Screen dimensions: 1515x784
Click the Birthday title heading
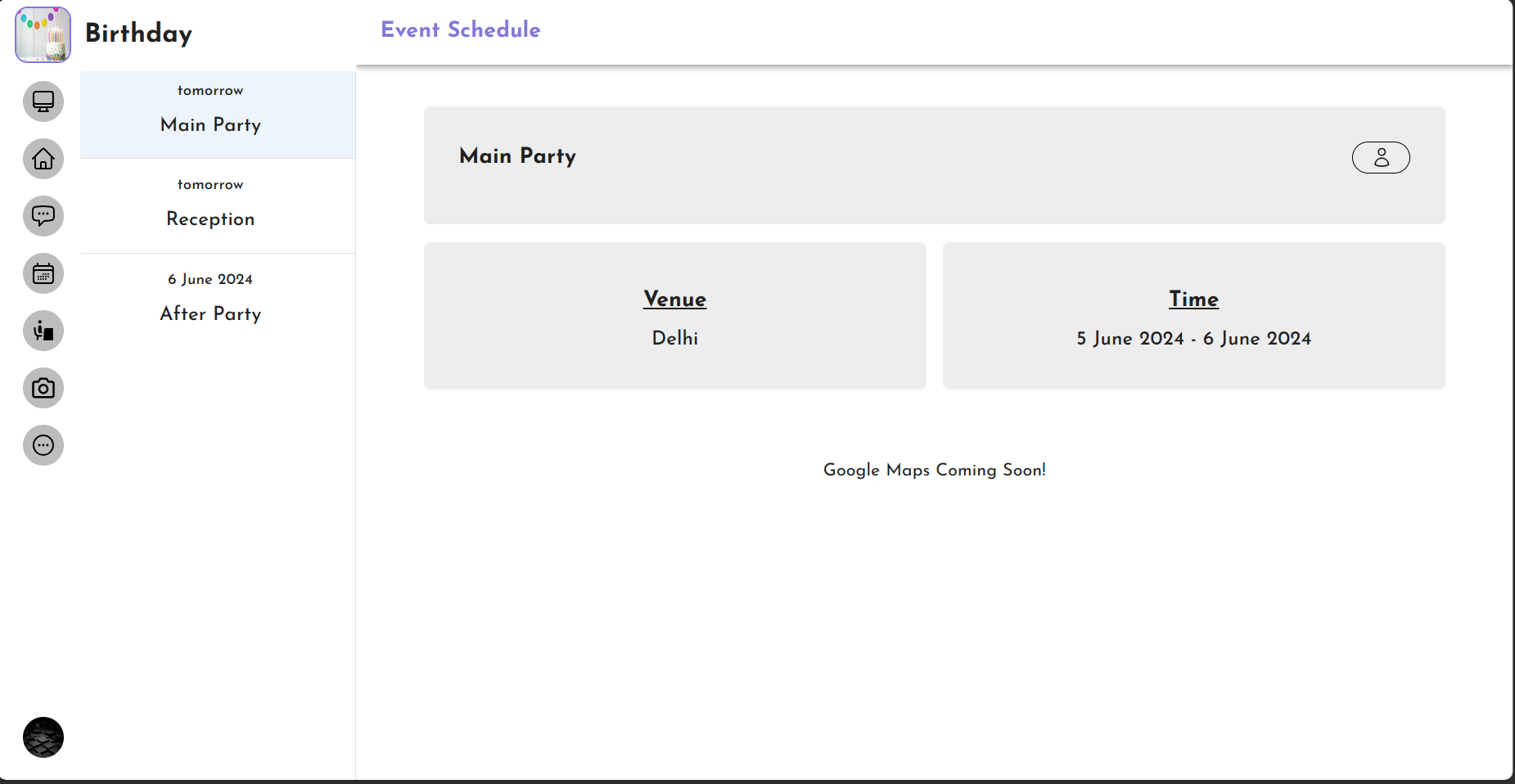[139, 34]
